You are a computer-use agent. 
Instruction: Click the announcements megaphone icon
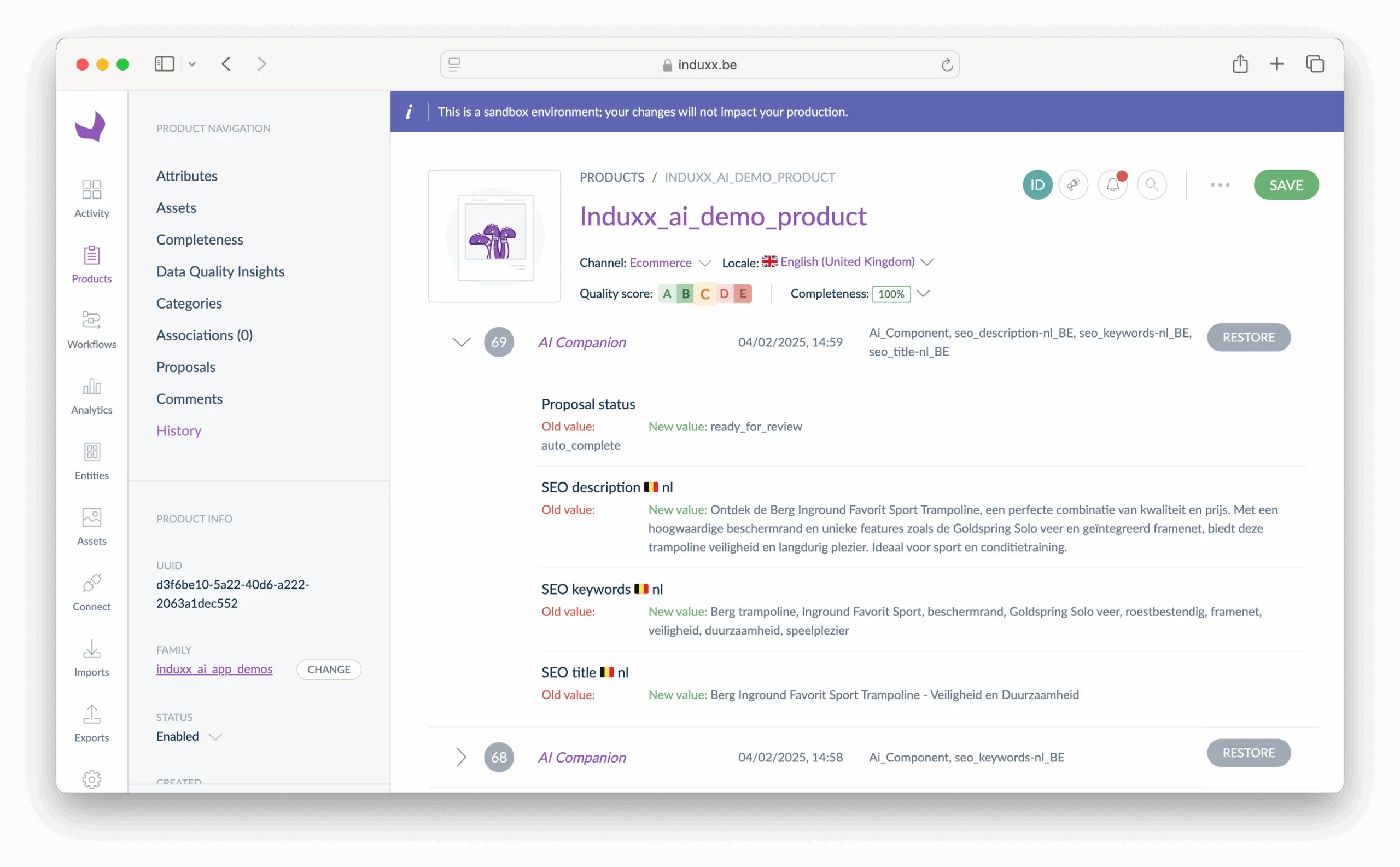(x=1073, y=185)
